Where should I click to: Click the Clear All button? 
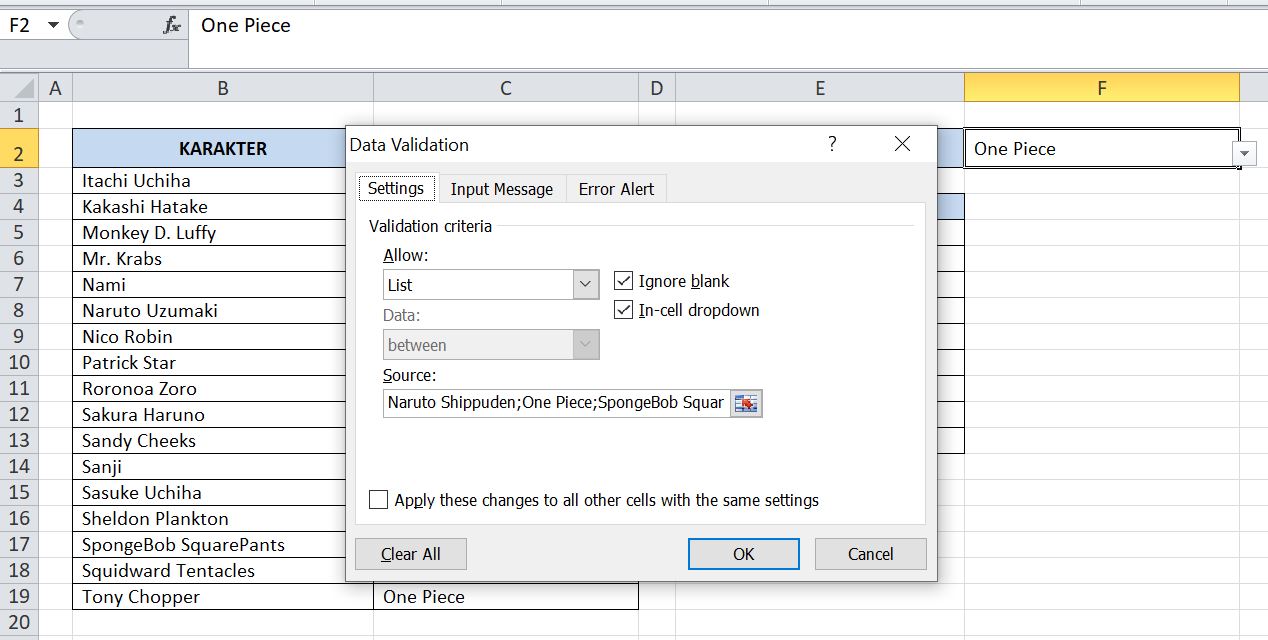click(x=410, y=553)
